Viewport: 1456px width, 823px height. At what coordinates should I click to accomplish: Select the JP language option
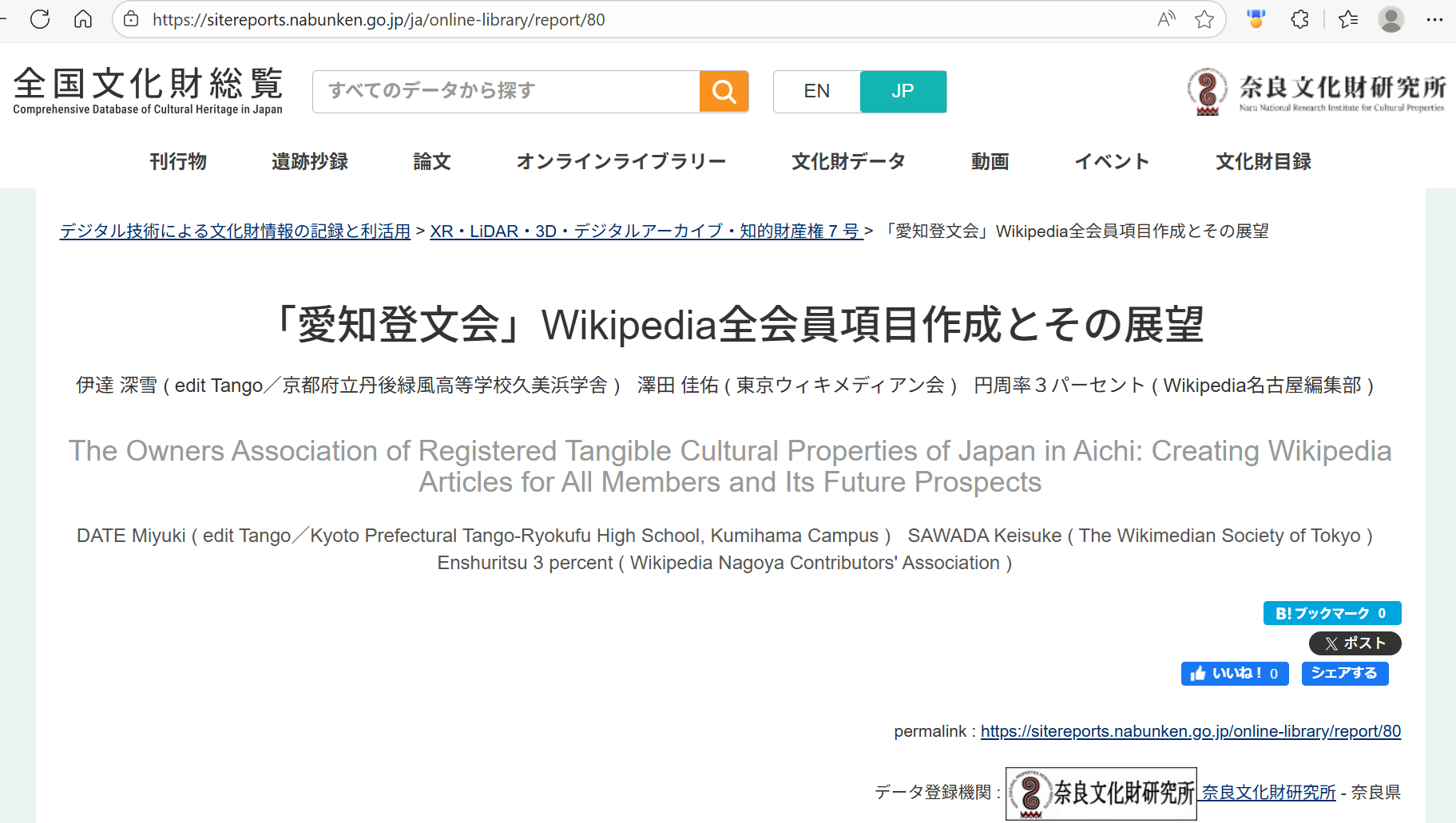click(903, 92)
